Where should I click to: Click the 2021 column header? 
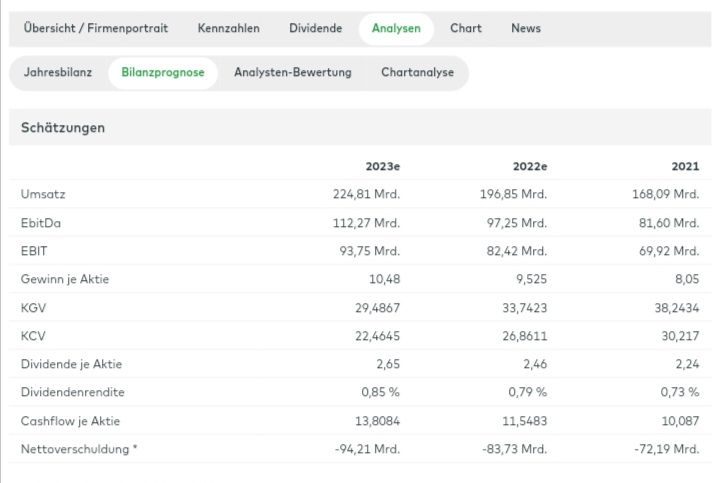[685, 166]
